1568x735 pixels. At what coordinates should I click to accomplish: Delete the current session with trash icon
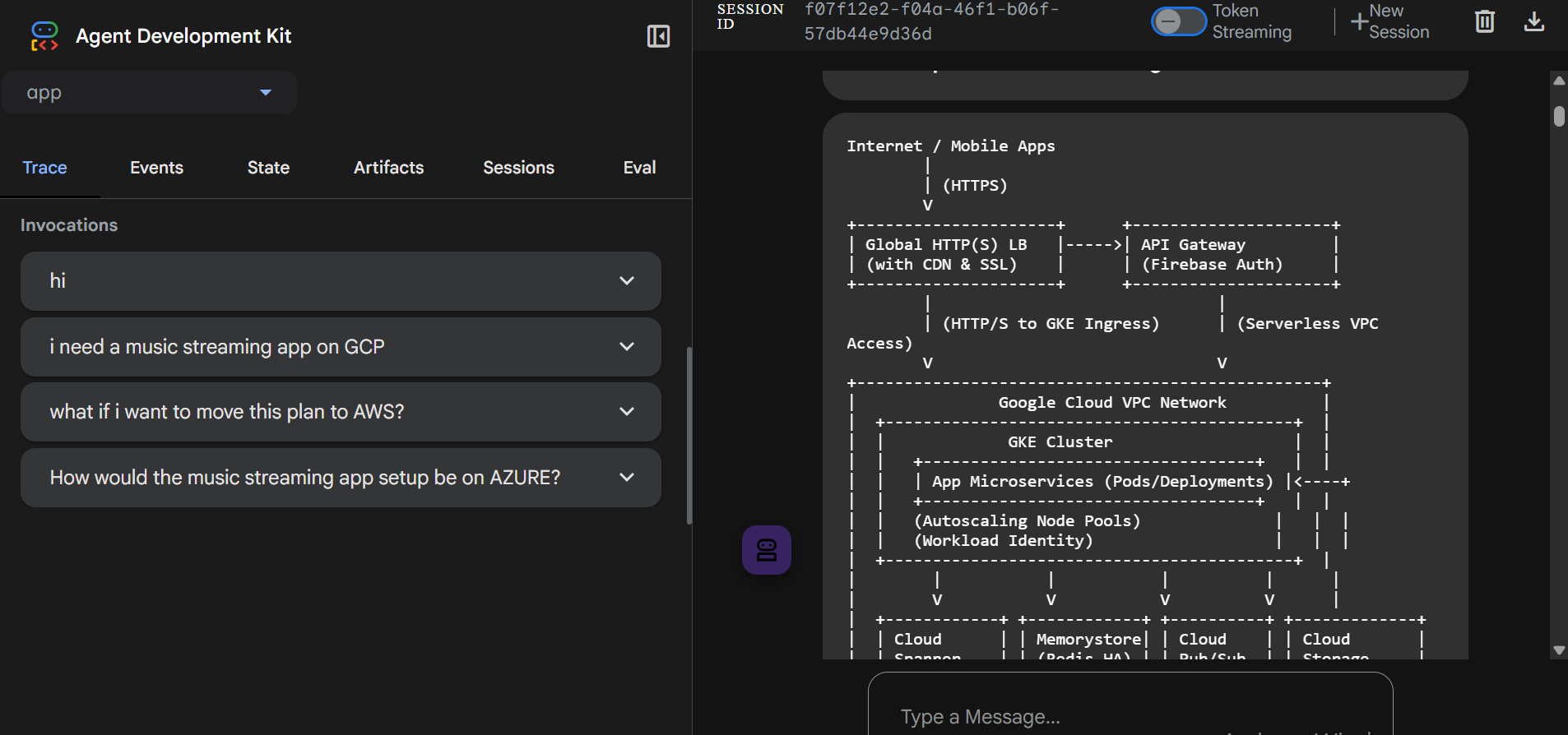point(1484,21)
